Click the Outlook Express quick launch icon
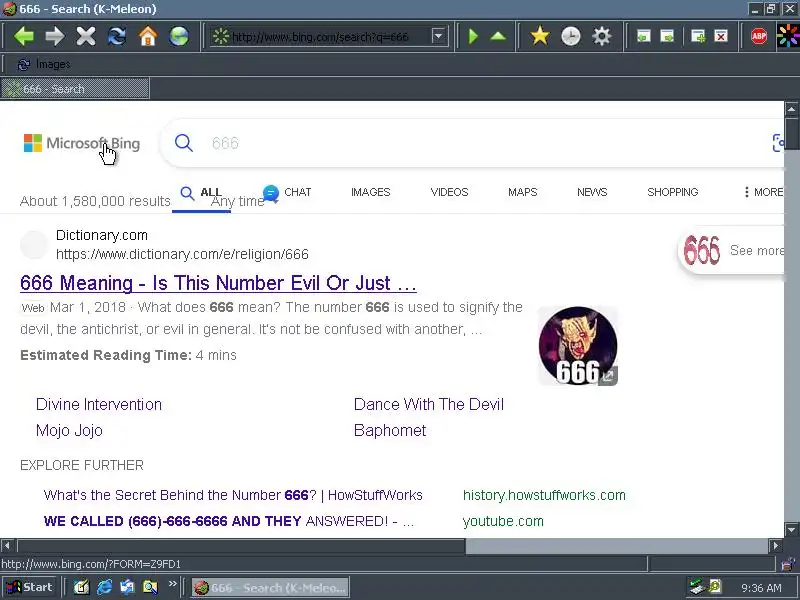The width and height of the screenshot is (800, 600). (127, 587)
